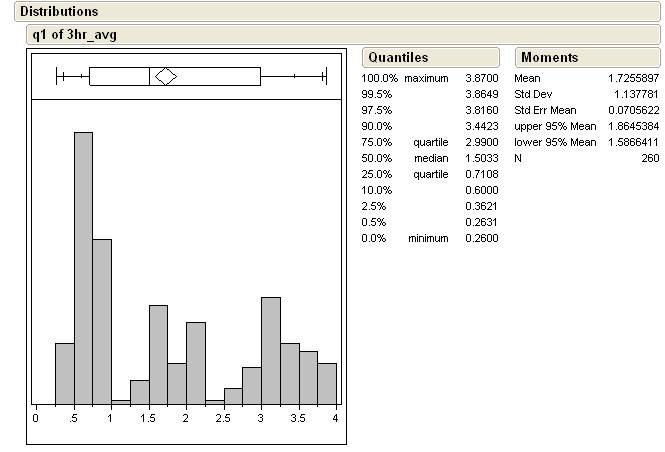Click the maximum value 3.8700
Screen dimensions: 665x452
481,78
